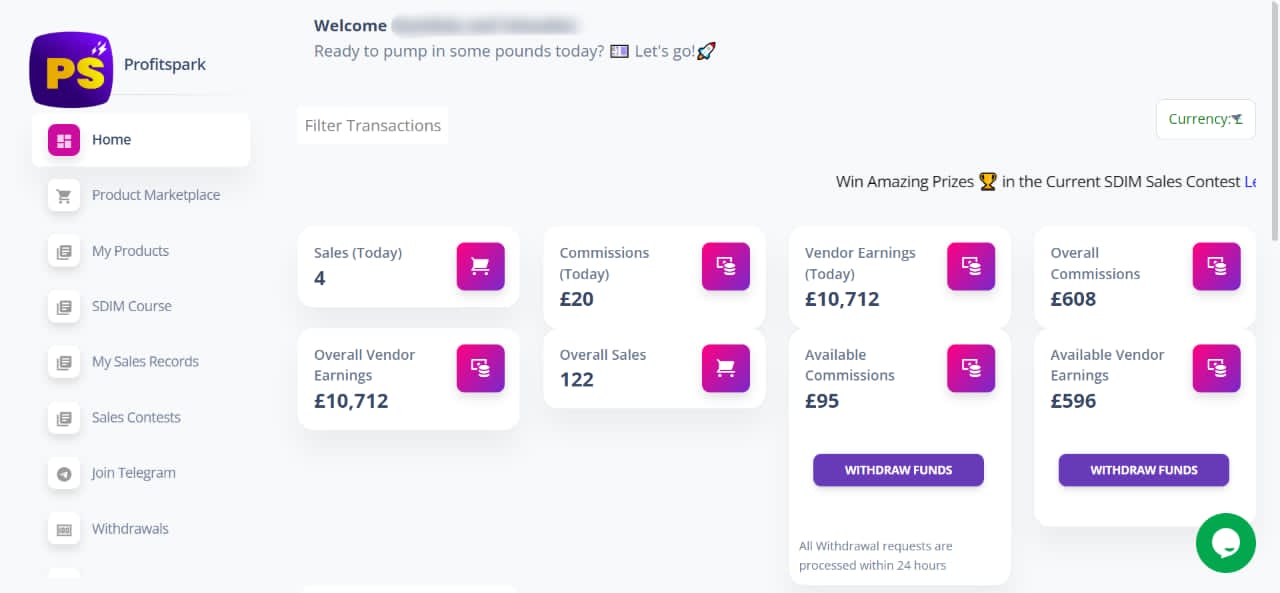The width and height of the screenshot is (1280, 593).
Task: Click the Withdrawals sidebar icon
Action: pos(64,529)
